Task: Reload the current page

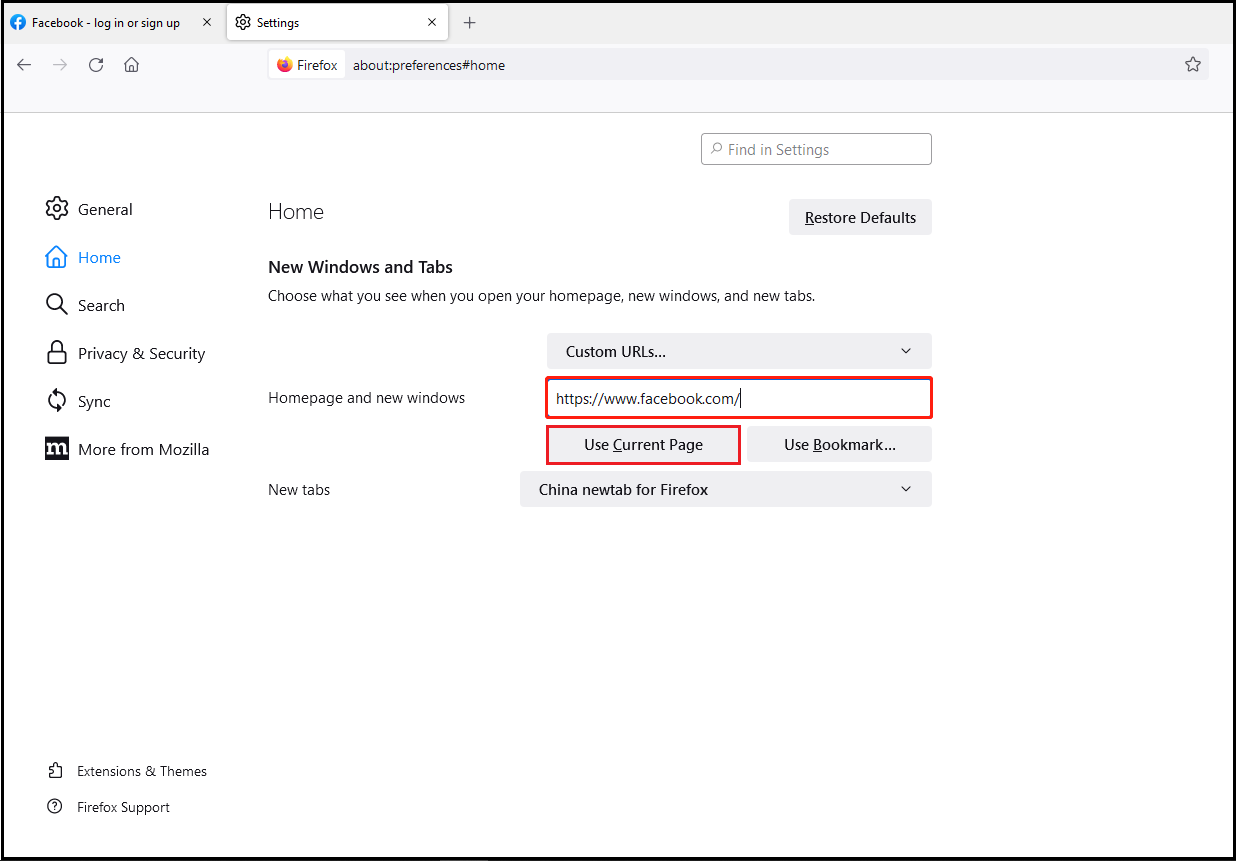Action: point(96,65)
